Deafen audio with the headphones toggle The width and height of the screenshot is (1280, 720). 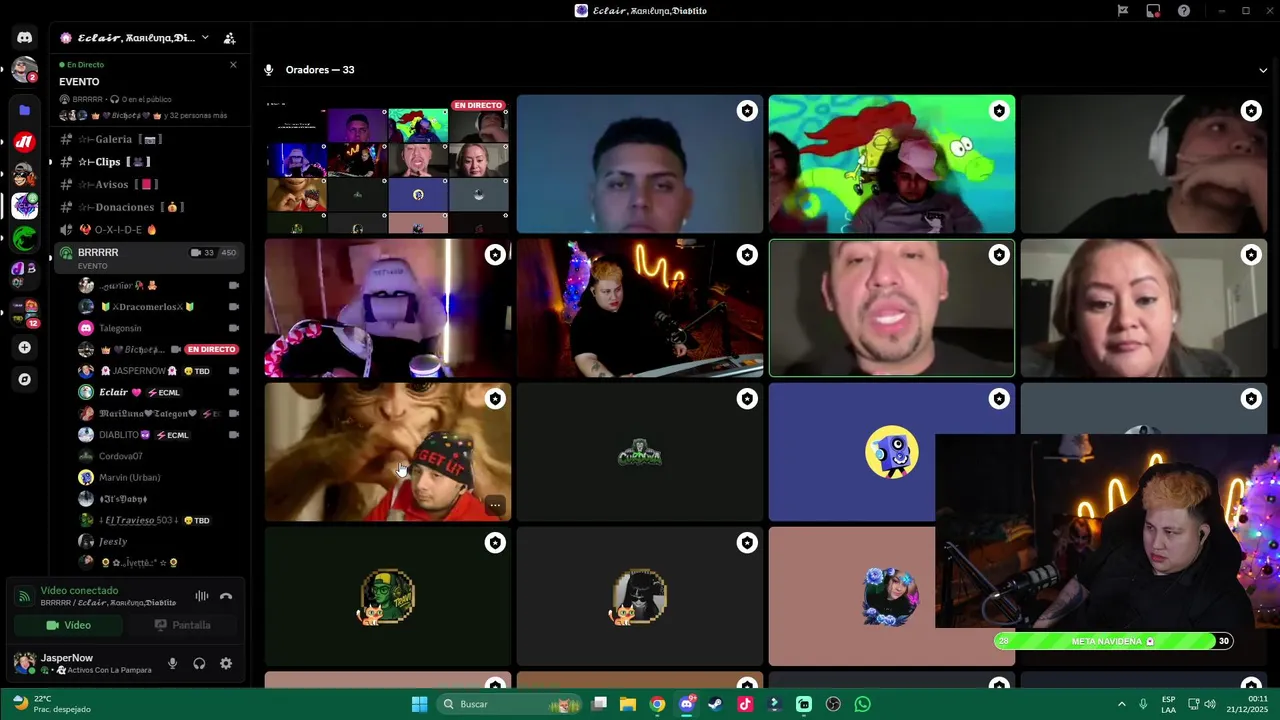tap(199, 663)
